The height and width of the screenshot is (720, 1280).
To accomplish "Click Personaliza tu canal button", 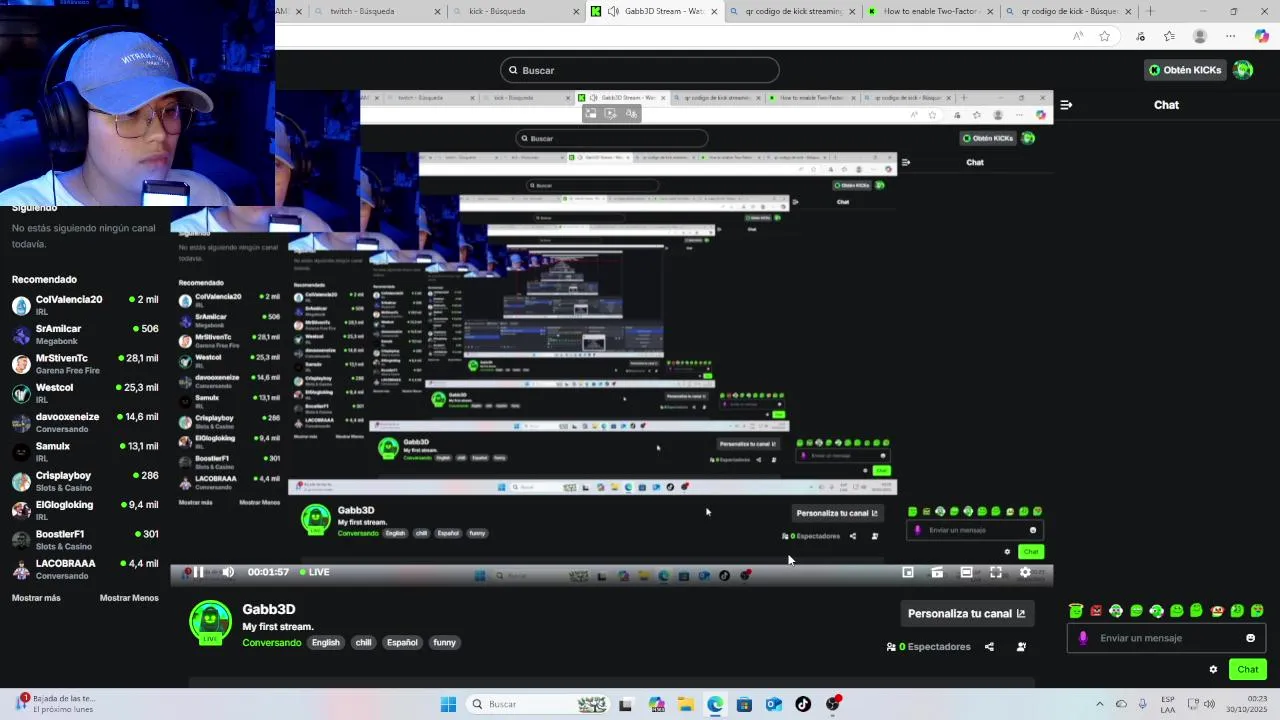I will [966, 613].
